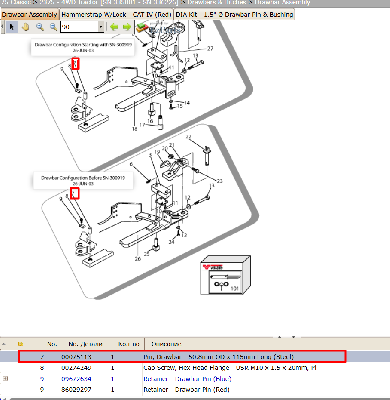Click the zoom out magnifier
Image resolution: width=390 pixels, height=400 pixels.
coord(53,27)
